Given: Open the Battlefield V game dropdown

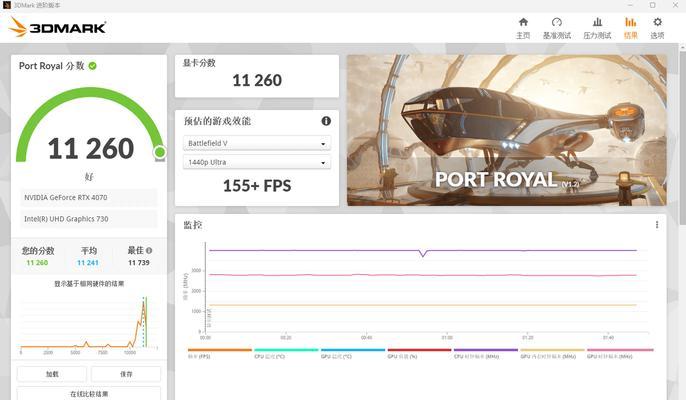Looking at the screenshot, I should 257,143.
